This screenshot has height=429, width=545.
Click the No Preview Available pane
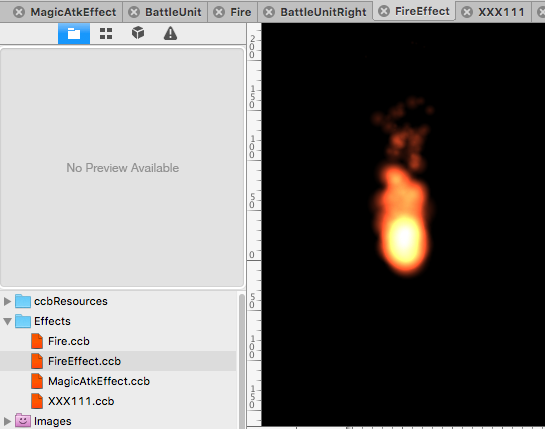click(x=122, y=168)
